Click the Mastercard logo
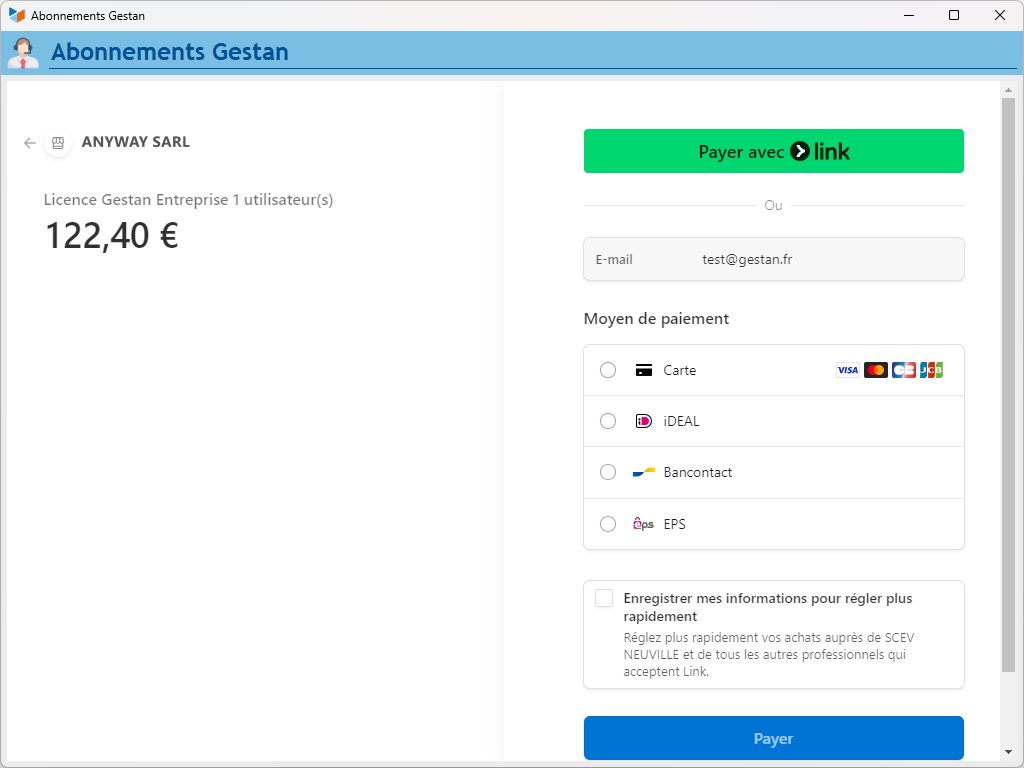Image resolution: width=1024 pixels, height=768 pixels. pyautogui.click(x=876, y=370)
